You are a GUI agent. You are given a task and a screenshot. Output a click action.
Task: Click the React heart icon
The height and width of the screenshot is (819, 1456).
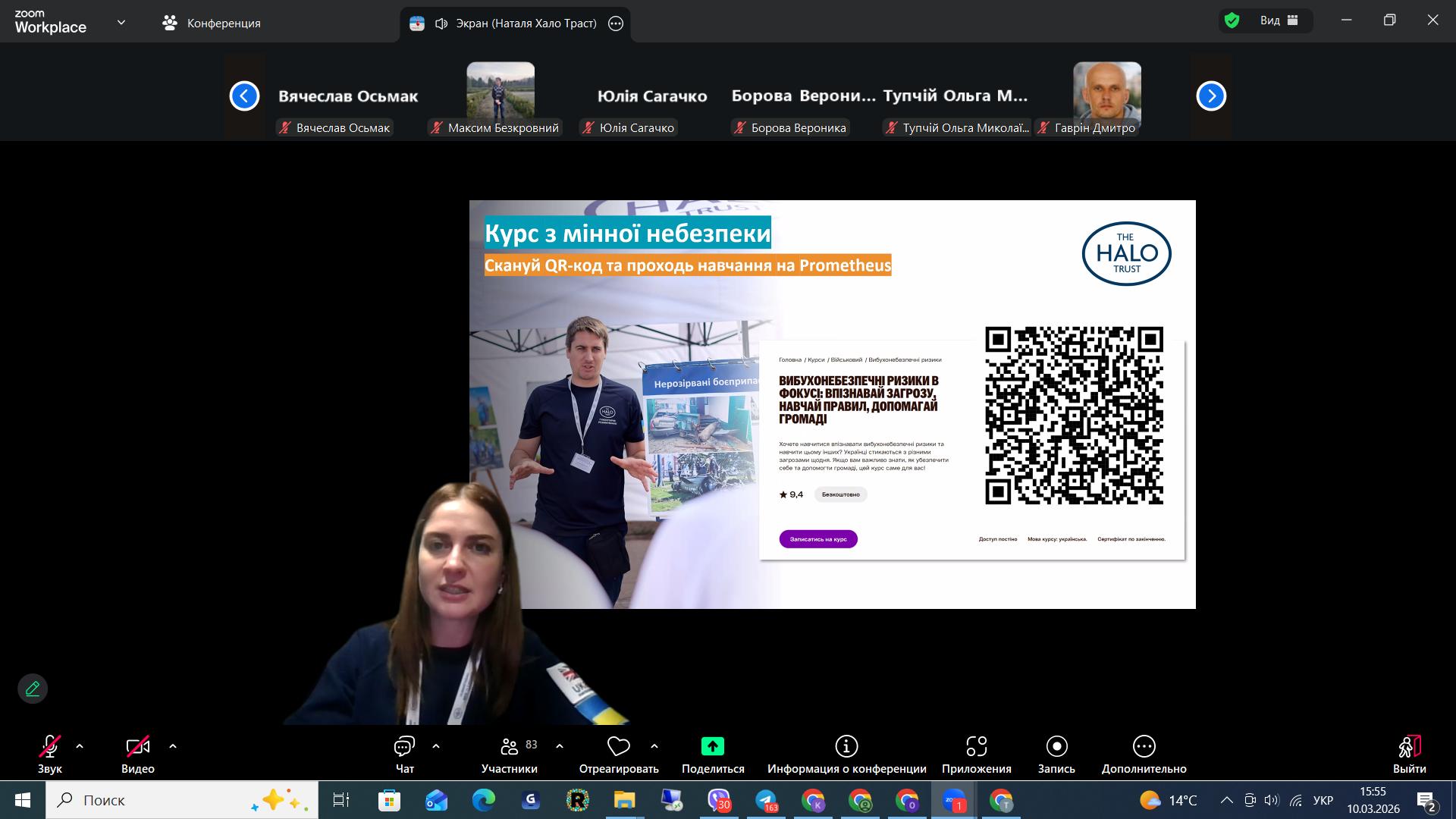[618, 747]
